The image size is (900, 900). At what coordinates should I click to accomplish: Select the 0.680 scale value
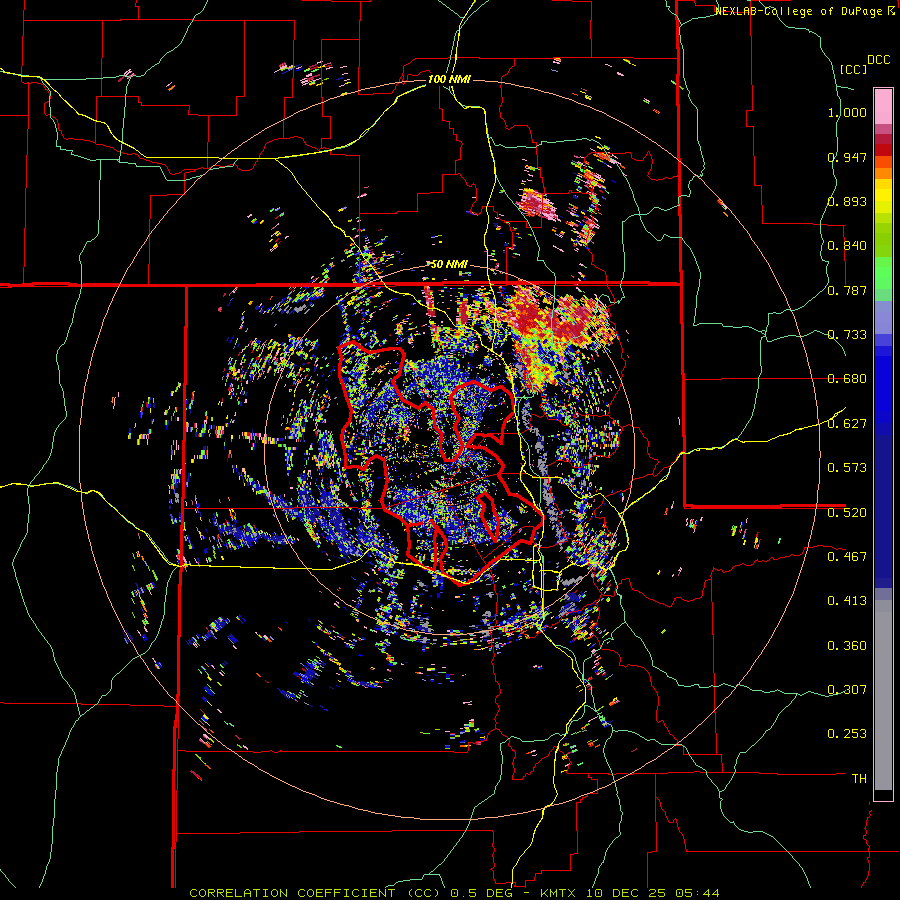(x=847, y=379)
